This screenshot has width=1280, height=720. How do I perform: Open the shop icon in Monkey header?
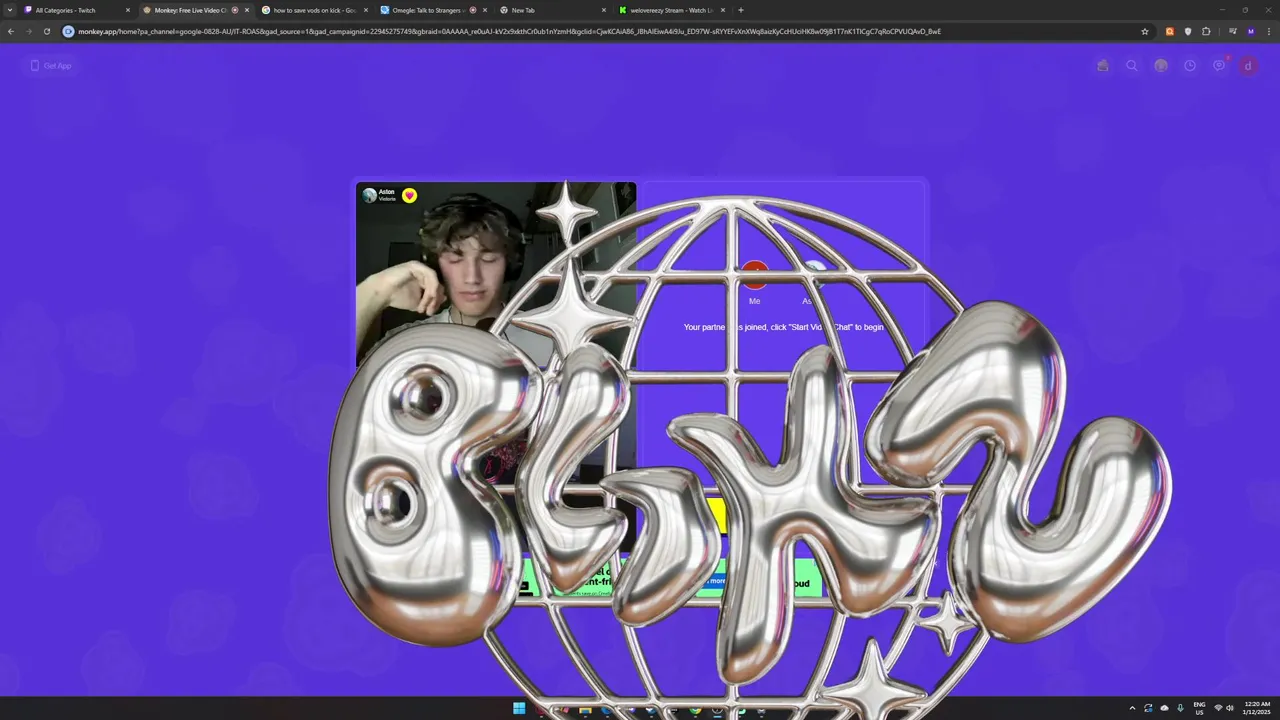pyautogui.click(x=1103, y=66)
